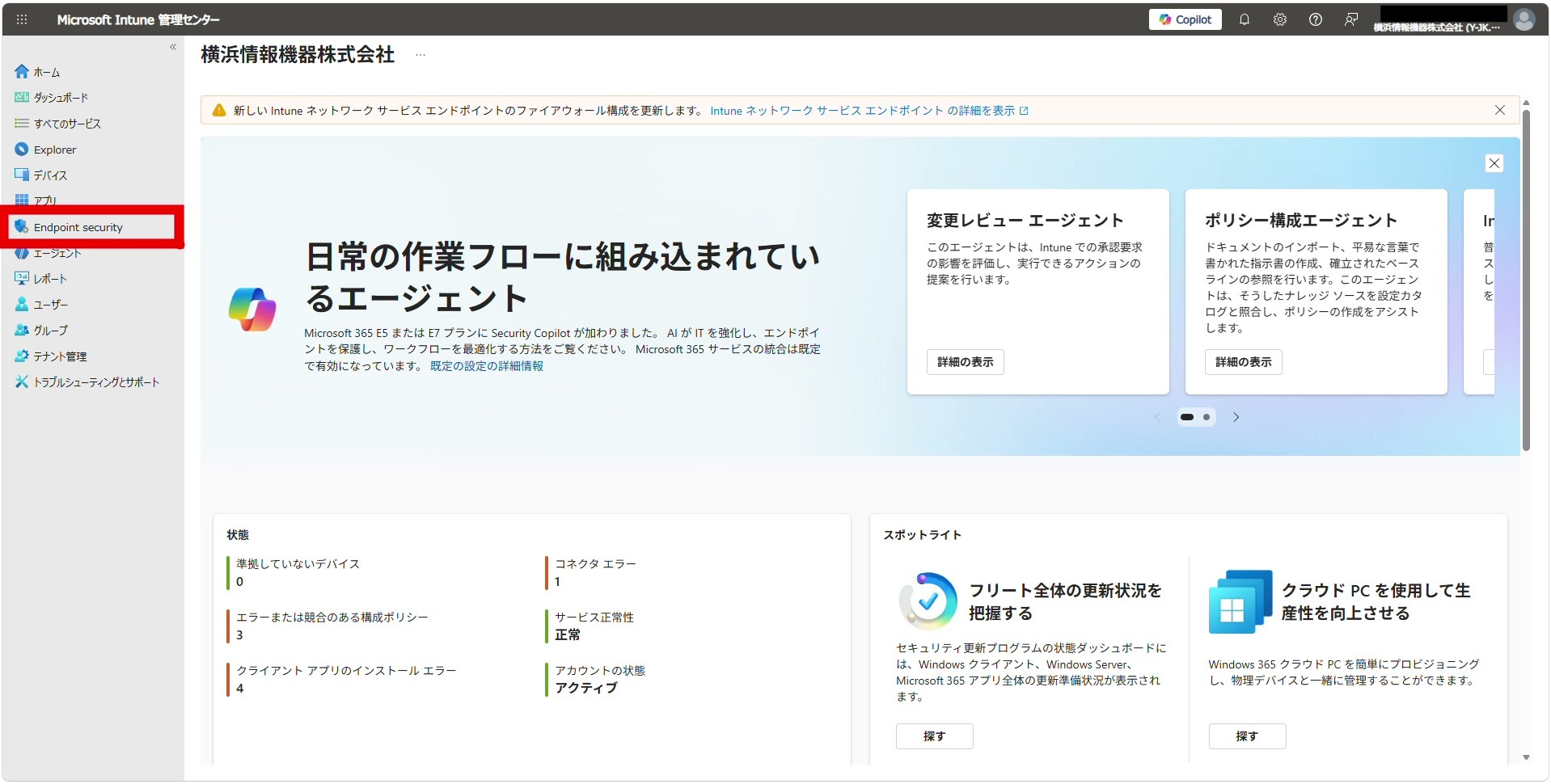This screenshot has height=784, width=1551.
Task: Open 既定の設定の詳細情報 link
Action: click(x=487, y=366)
